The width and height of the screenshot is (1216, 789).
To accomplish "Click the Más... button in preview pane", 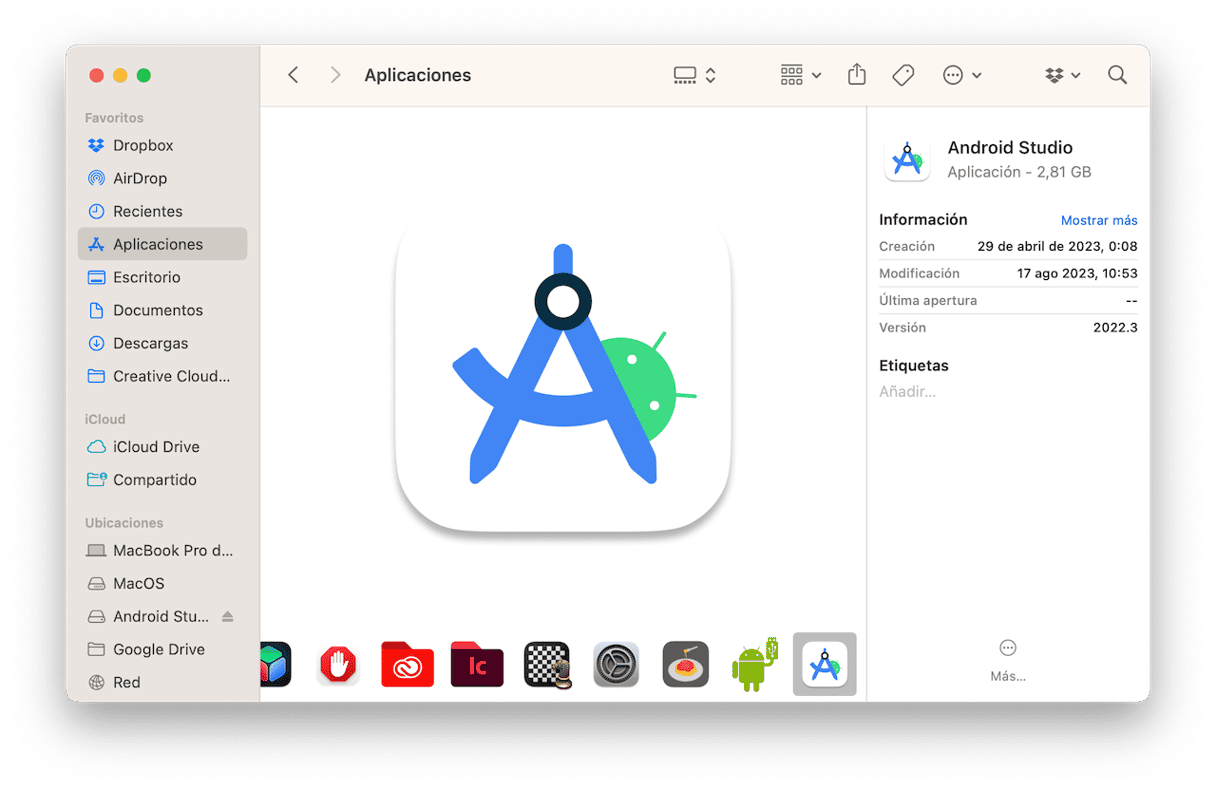I will click(1008, 660).
